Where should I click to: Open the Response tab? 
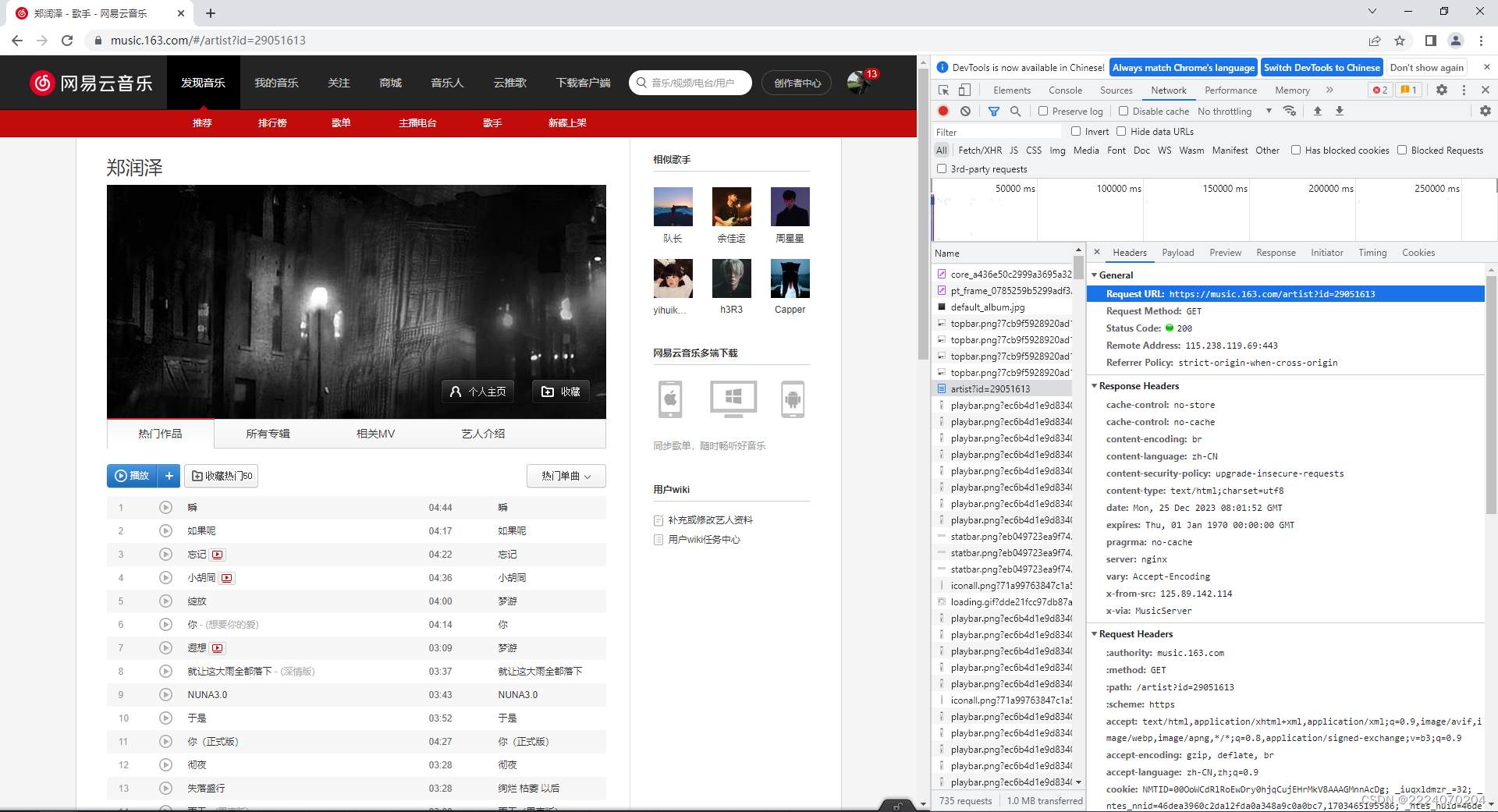point(1276,253)
